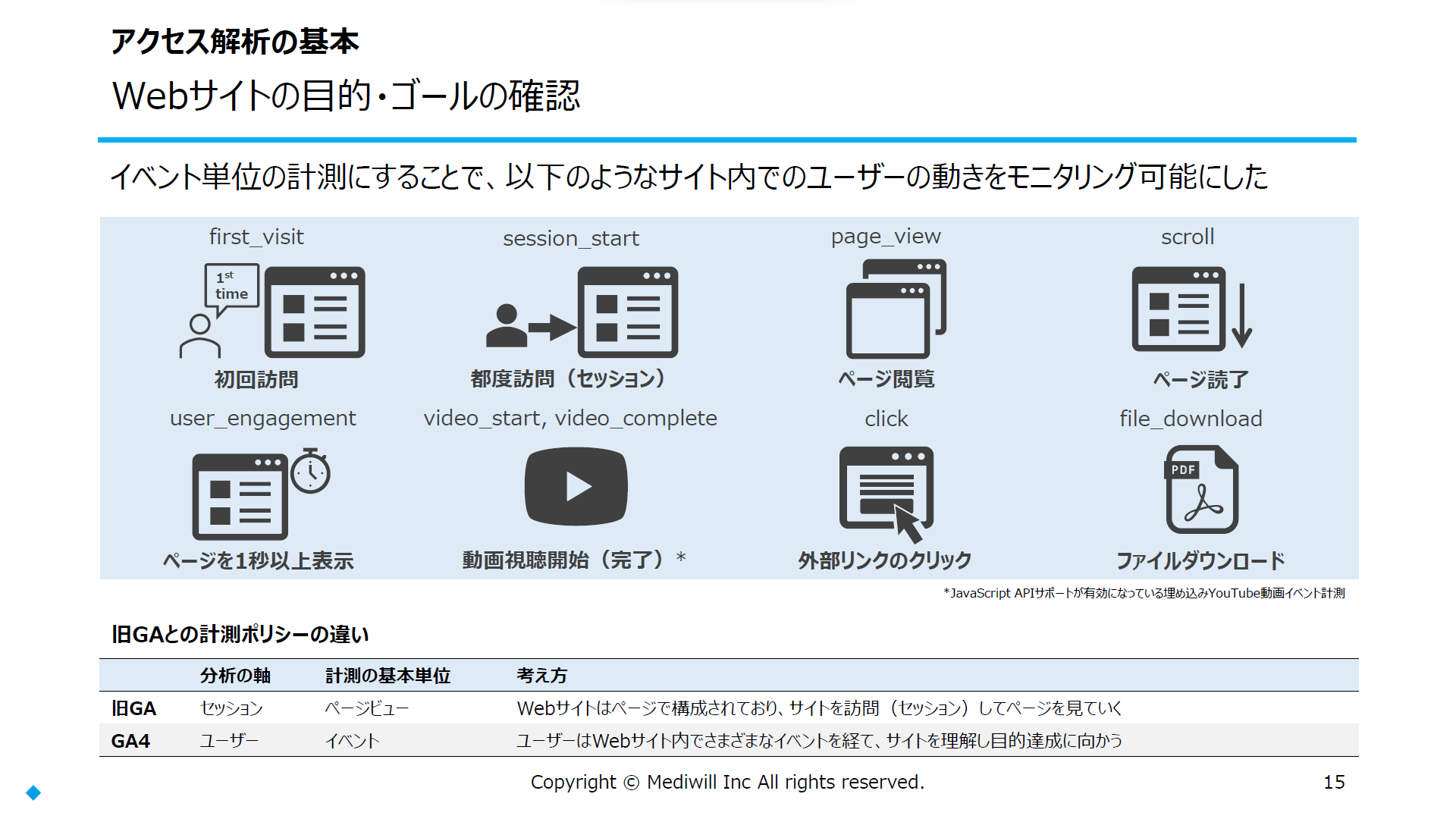Select the 'click' event label
Viewport: 1456px width, 819px height.
886,419
